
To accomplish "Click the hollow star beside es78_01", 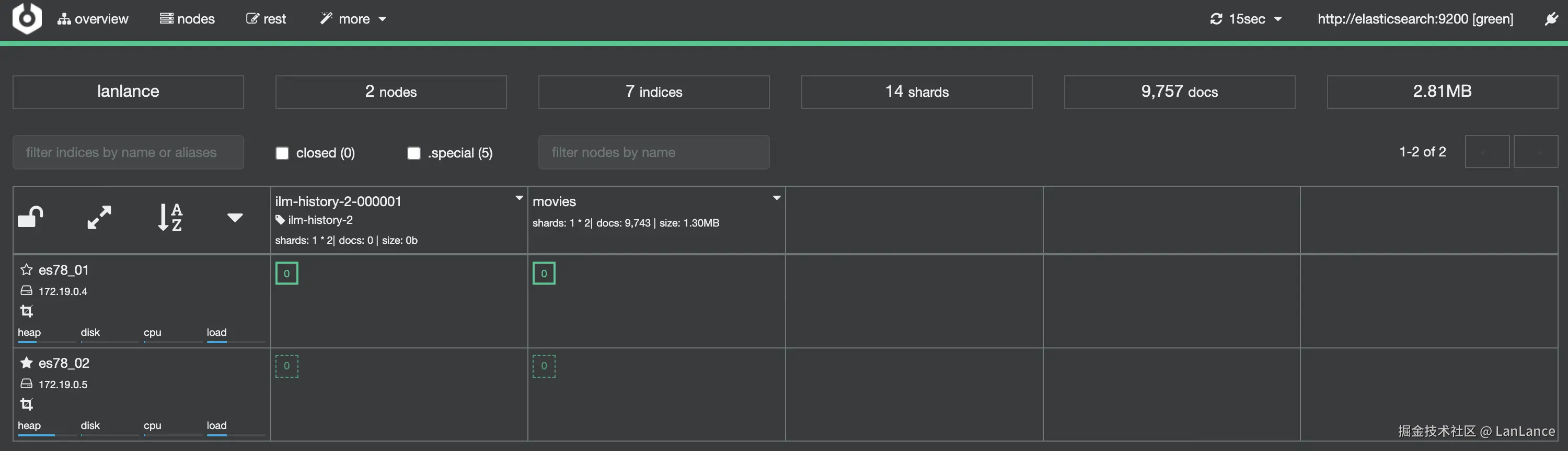I will [x=26, y=269].
